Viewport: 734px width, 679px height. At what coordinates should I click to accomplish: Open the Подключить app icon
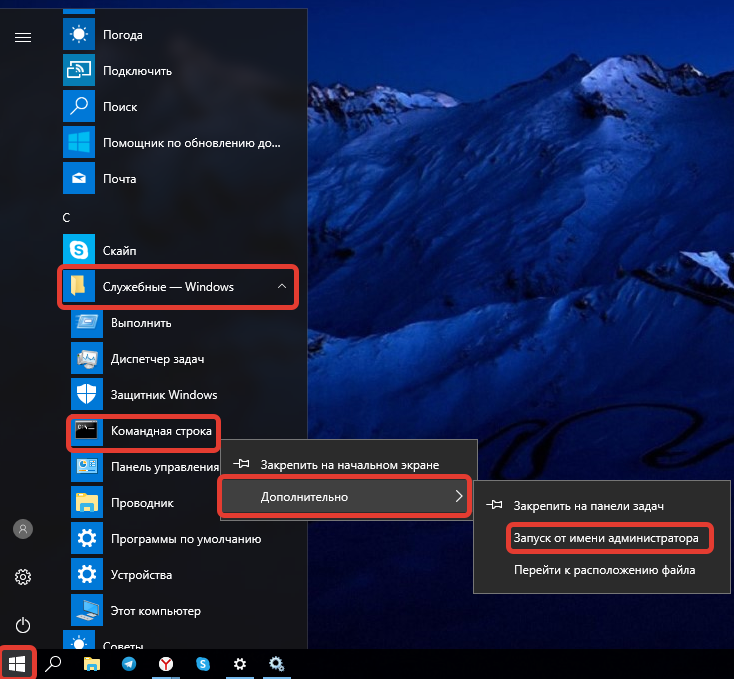(x=79, y=70)
